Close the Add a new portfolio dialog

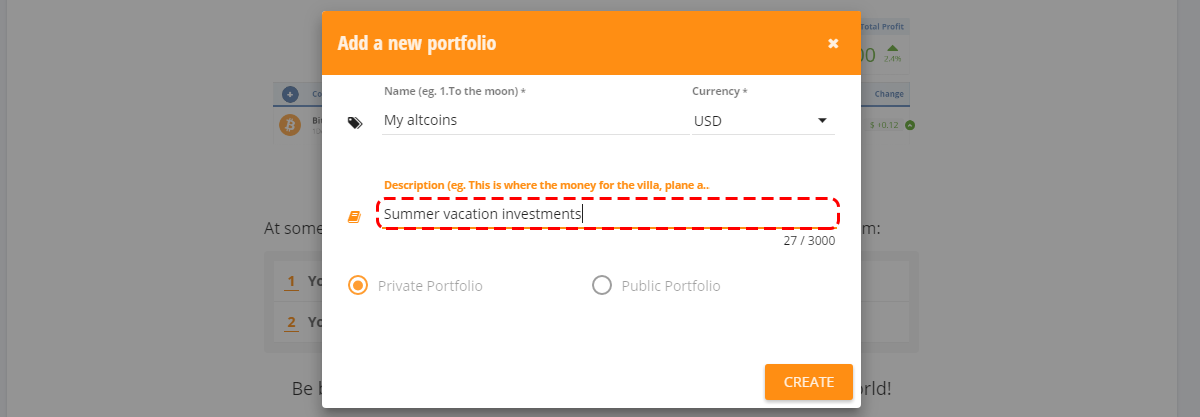point(833,43)
